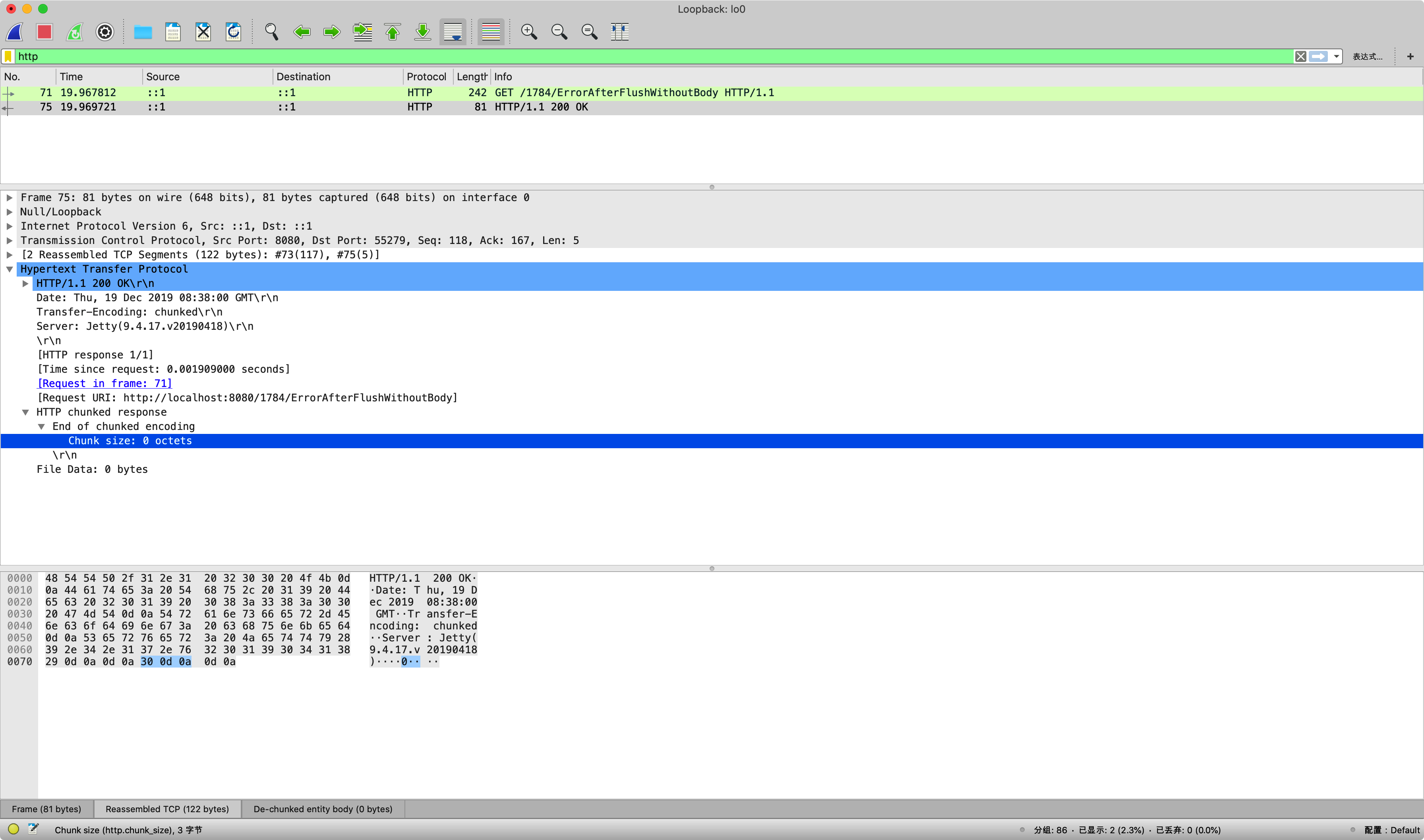Screen dimensions: 1424x840
Task: Click the green Restart current capture icon
Action: pos(75,32)
